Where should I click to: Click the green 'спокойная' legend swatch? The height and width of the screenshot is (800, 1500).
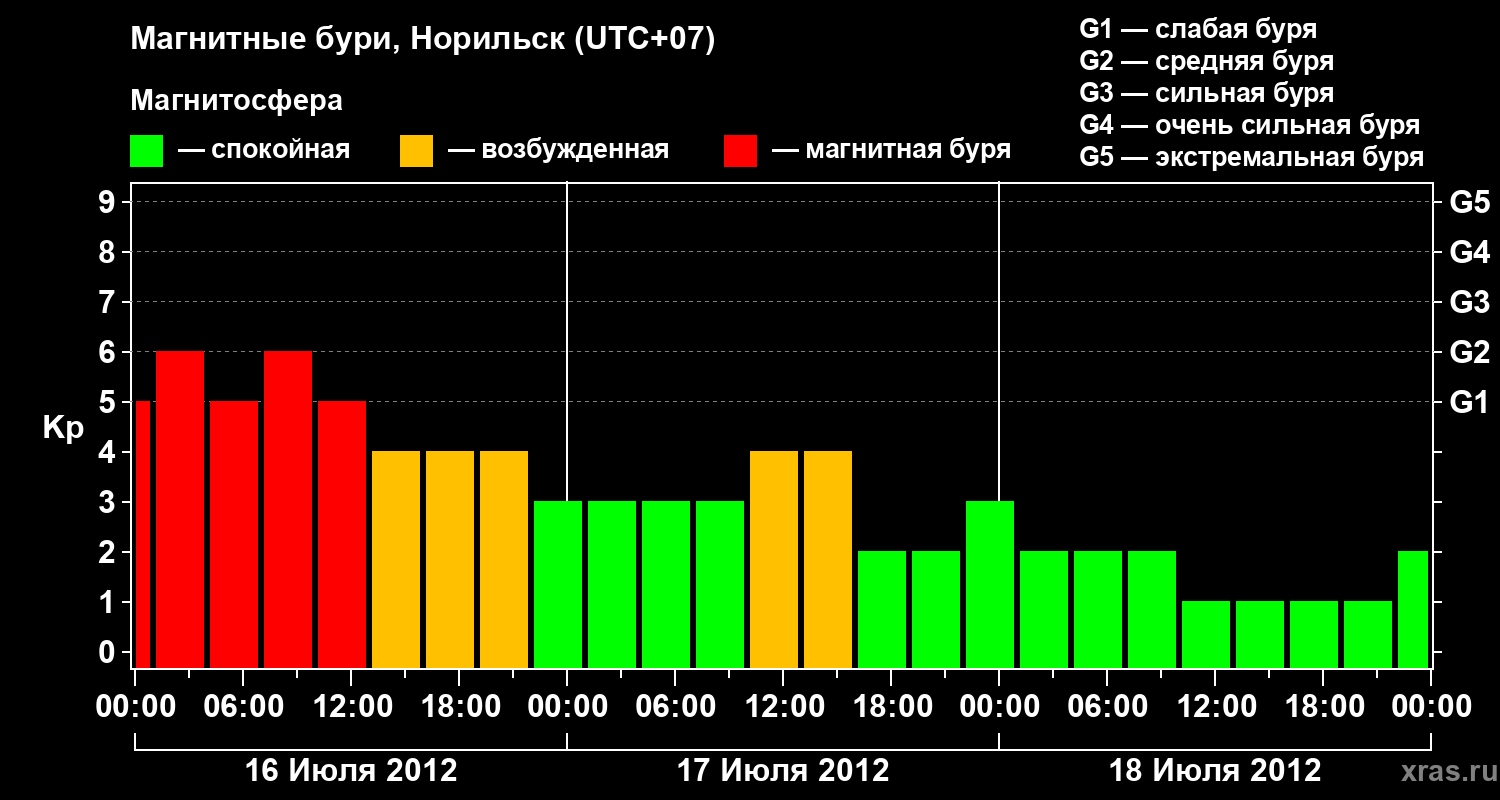pos(146,151)
